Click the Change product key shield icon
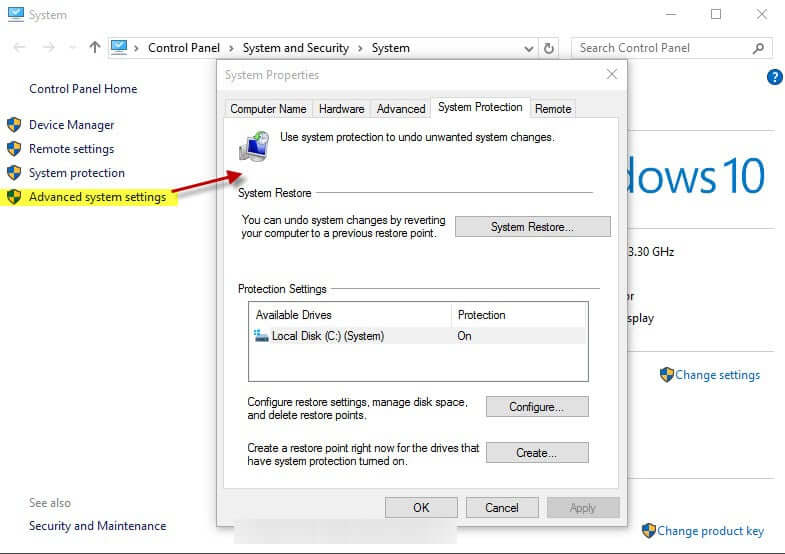Image resolution: width=785 pixels, height=554 pixels. (648, 530)
